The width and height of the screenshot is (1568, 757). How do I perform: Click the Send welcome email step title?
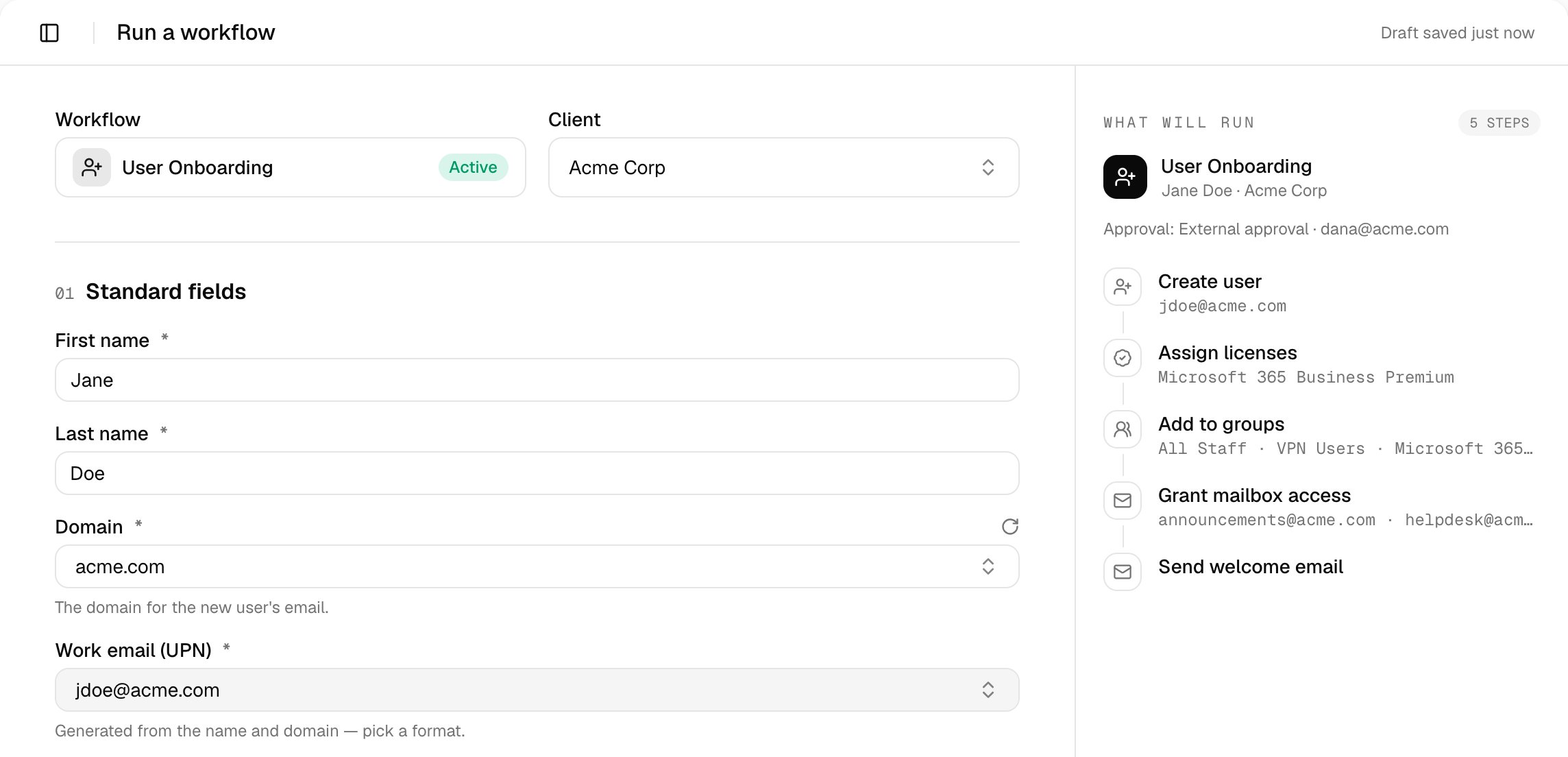pyautogui.click(x=1251, y=567)
